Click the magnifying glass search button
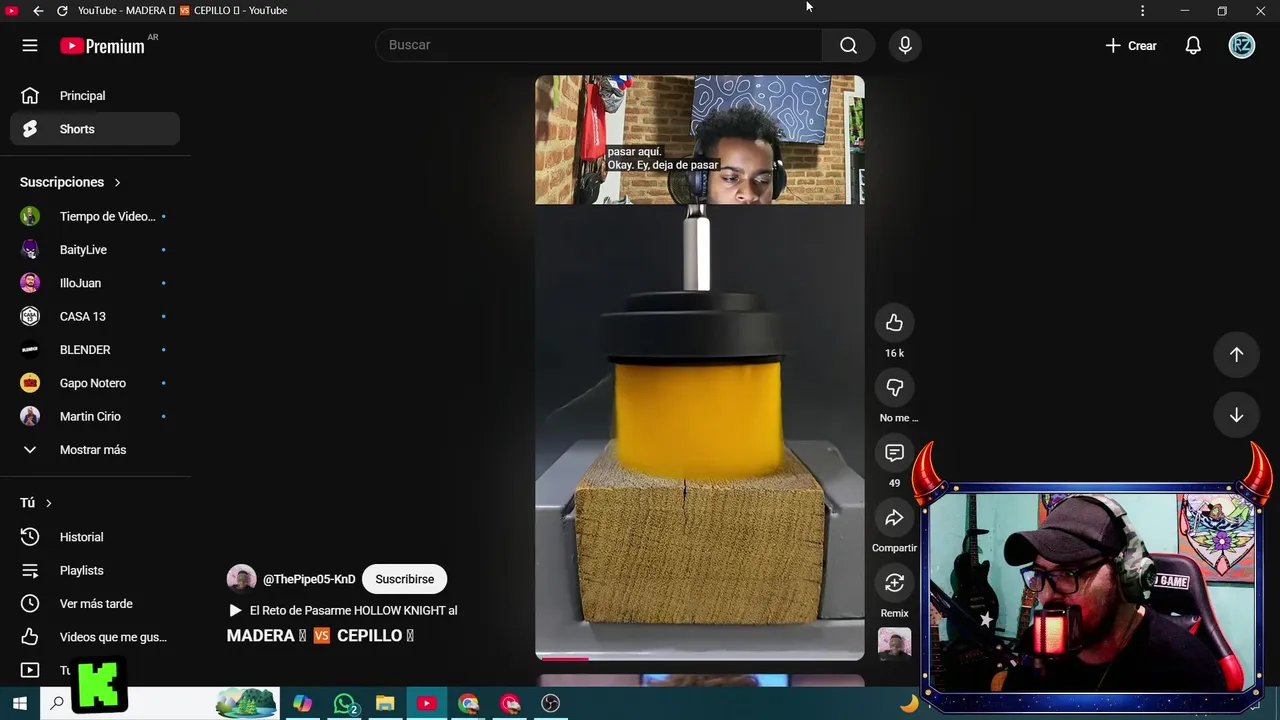Image resolution: width=1280 pixels, height=720 pixels. [x=849, y=45]
